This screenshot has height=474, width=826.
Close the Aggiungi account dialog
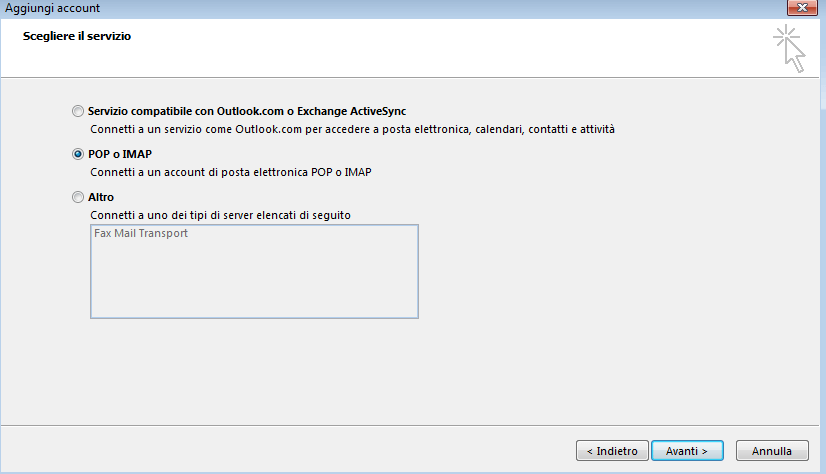[802, 7]
